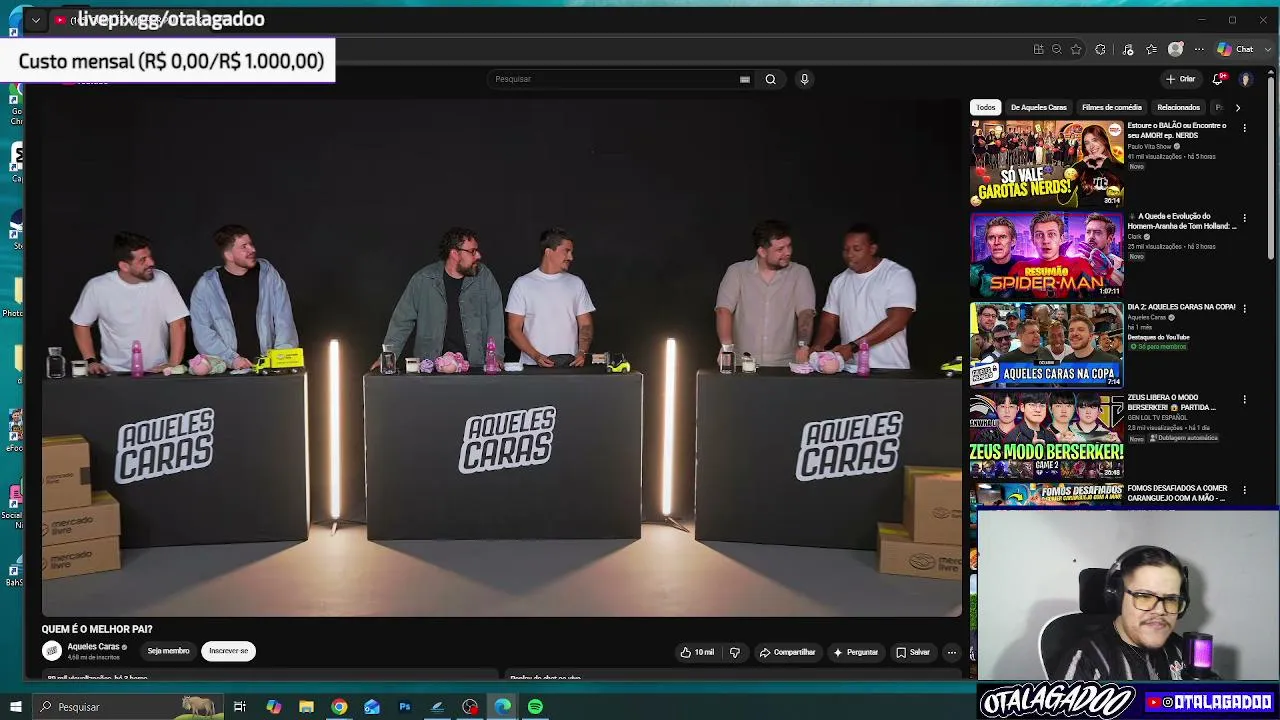
Task: Open Spotify from the taskbar
Action: 536,707
